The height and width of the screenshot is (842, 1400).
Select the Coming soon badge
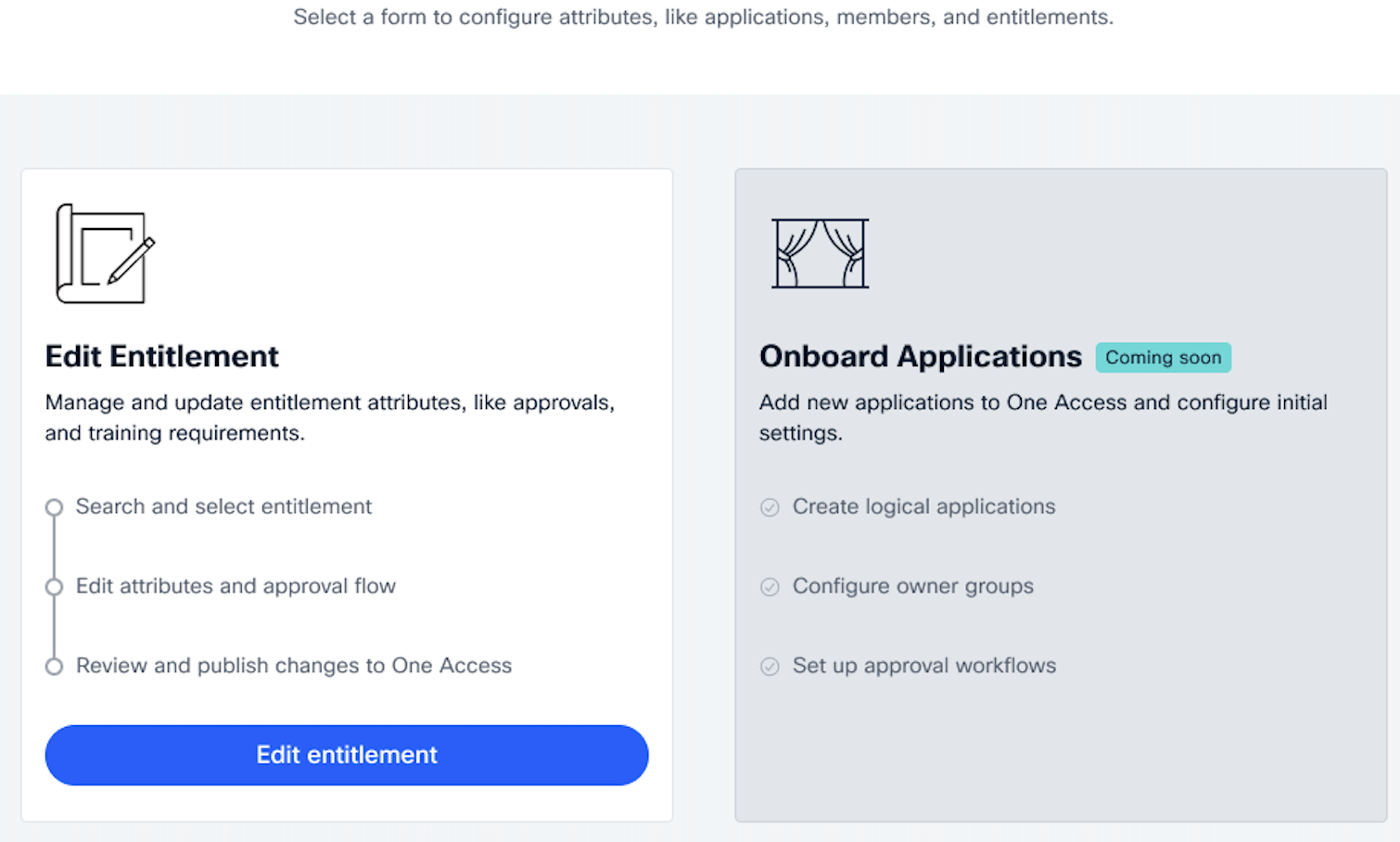[x=1163, y=358]
